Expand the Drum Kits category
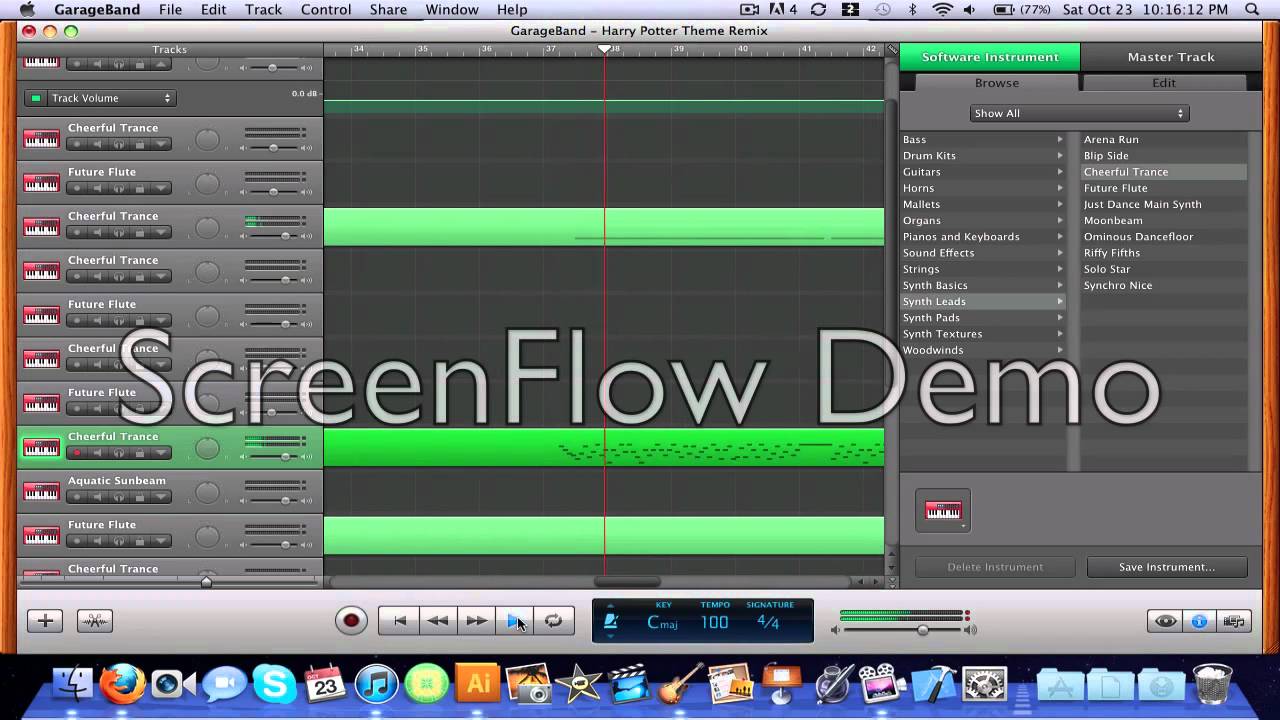Screen dimensions: 1280x720 [x=982, y=155]
